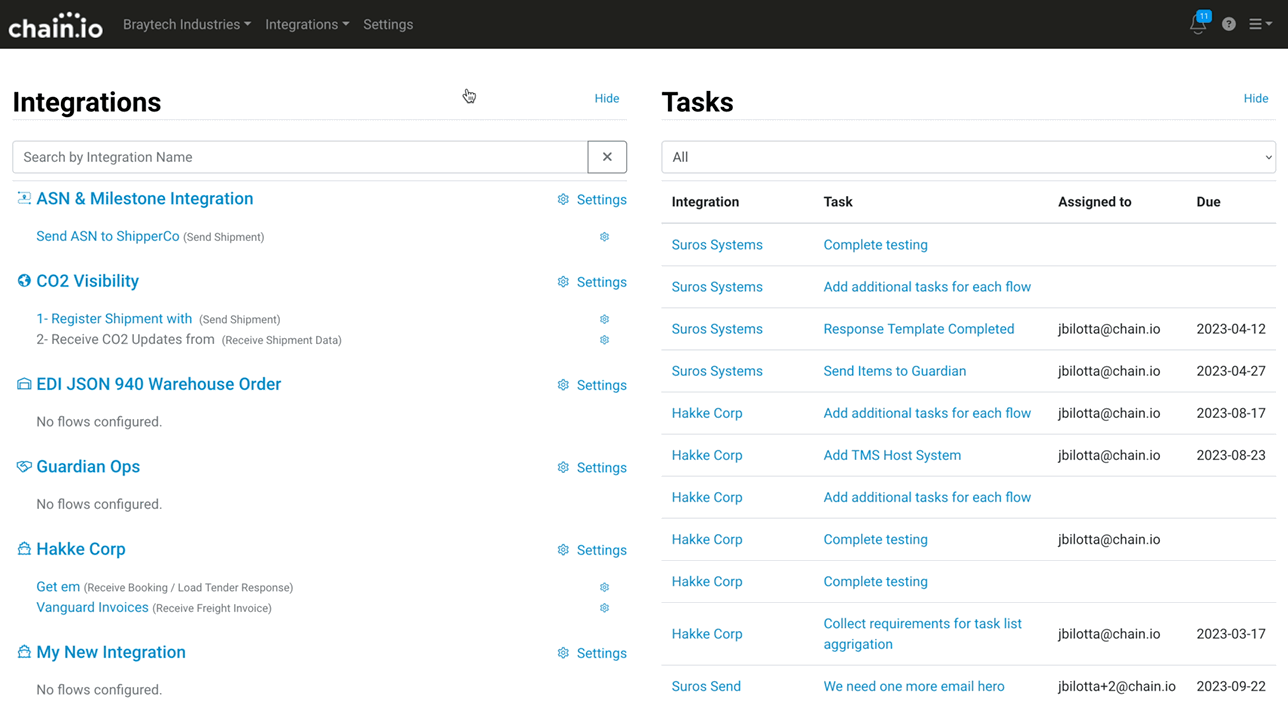Screen dimensions: 1288x701
Task: Open Settings for Guardian Ops
Action: 592,467
